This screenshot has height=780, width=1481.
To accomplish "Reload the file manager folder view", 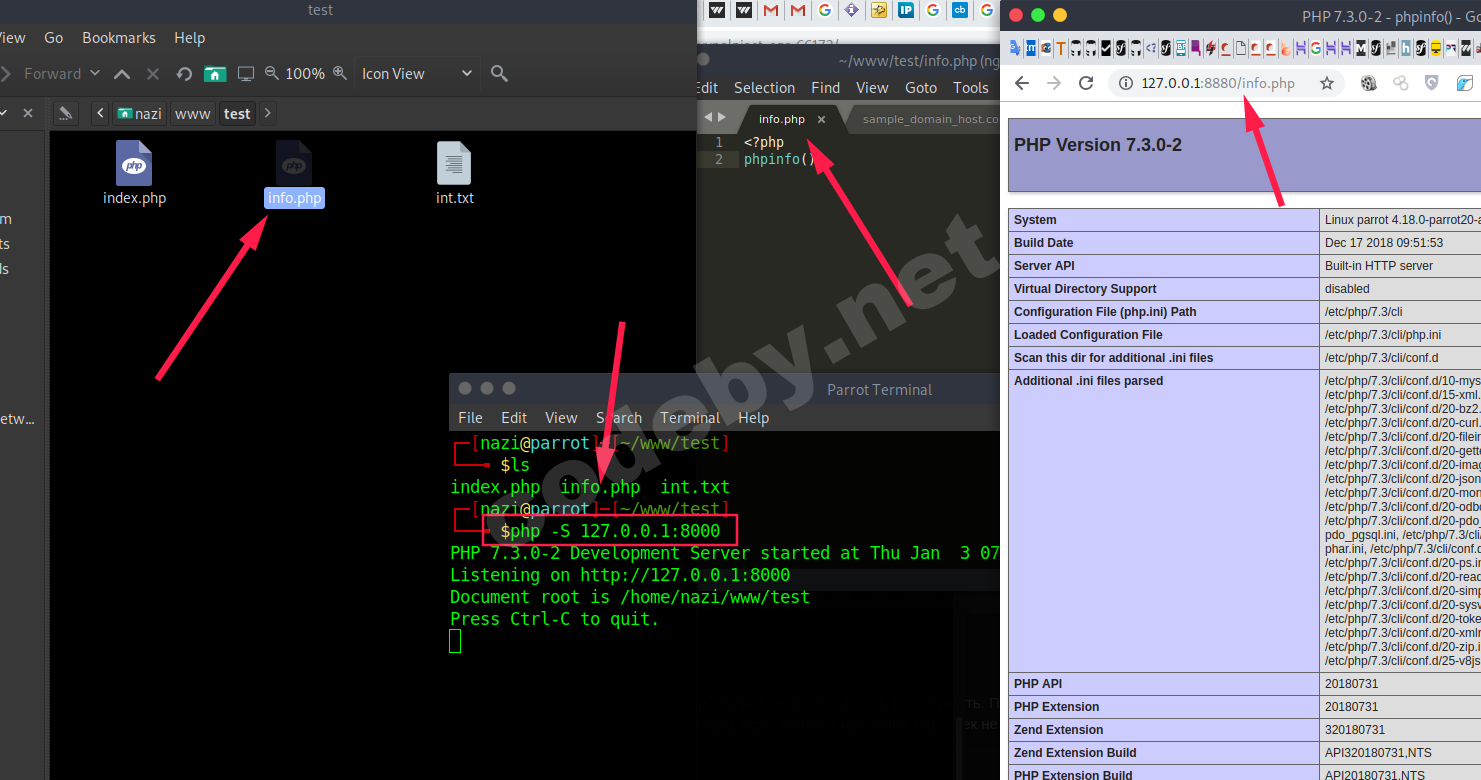I will (x=184, y=74).
